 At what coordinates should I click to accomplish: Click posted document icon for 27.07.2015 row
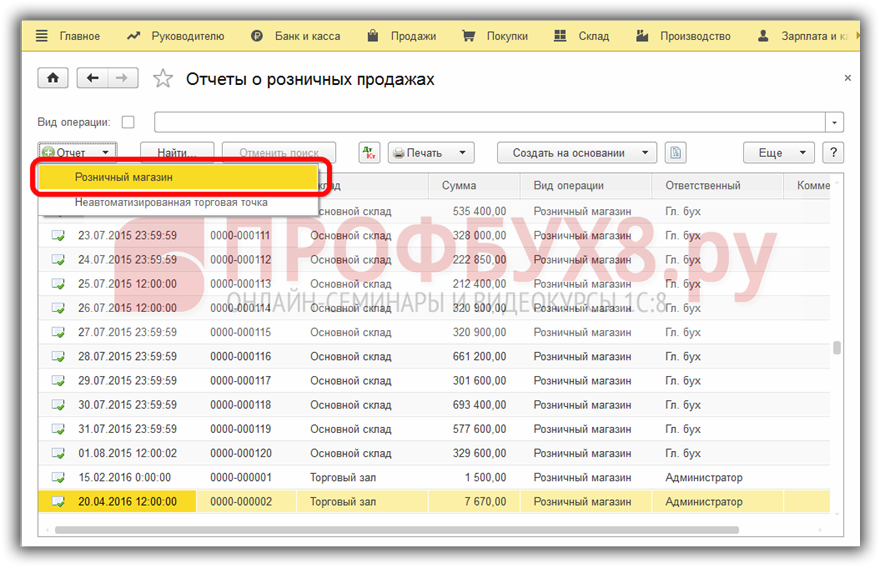(x=58, y=332)
